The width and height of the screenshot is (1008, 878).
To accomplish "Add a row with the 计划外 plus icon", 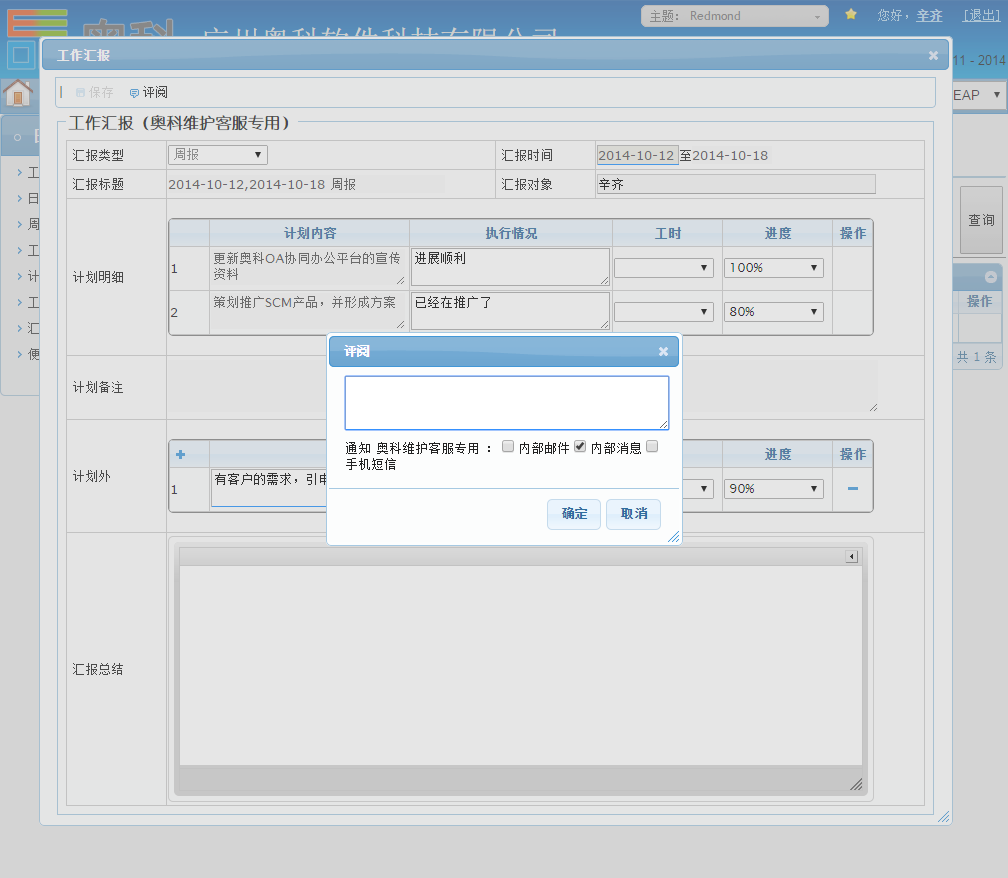I will tap(181, 455).
